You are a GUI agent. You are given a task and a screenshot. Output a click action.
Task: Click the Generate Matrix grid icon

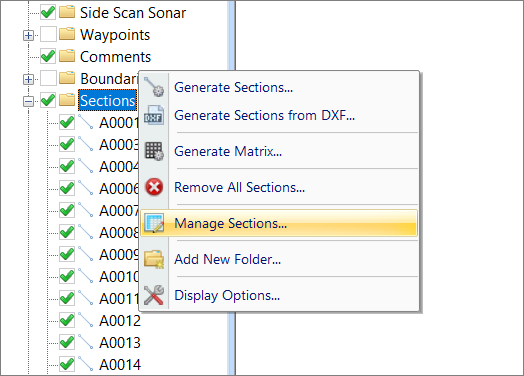coord(154,151)
